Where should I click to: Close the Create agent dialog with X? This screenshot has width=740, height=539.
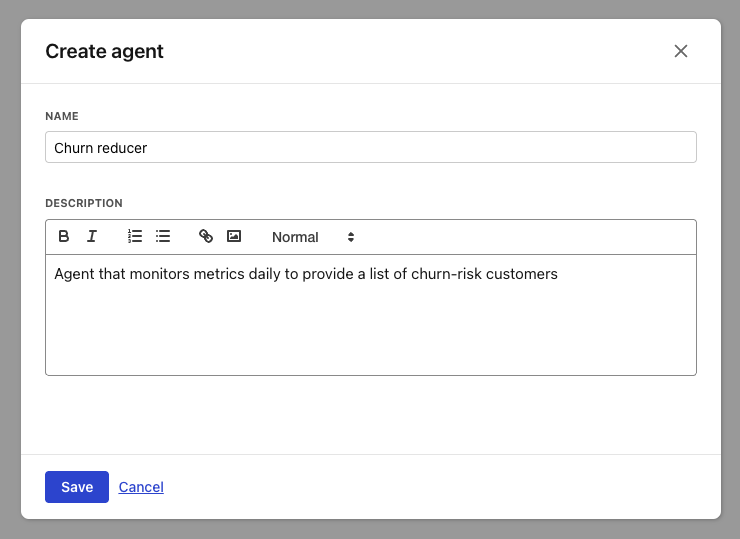[681, 51]
